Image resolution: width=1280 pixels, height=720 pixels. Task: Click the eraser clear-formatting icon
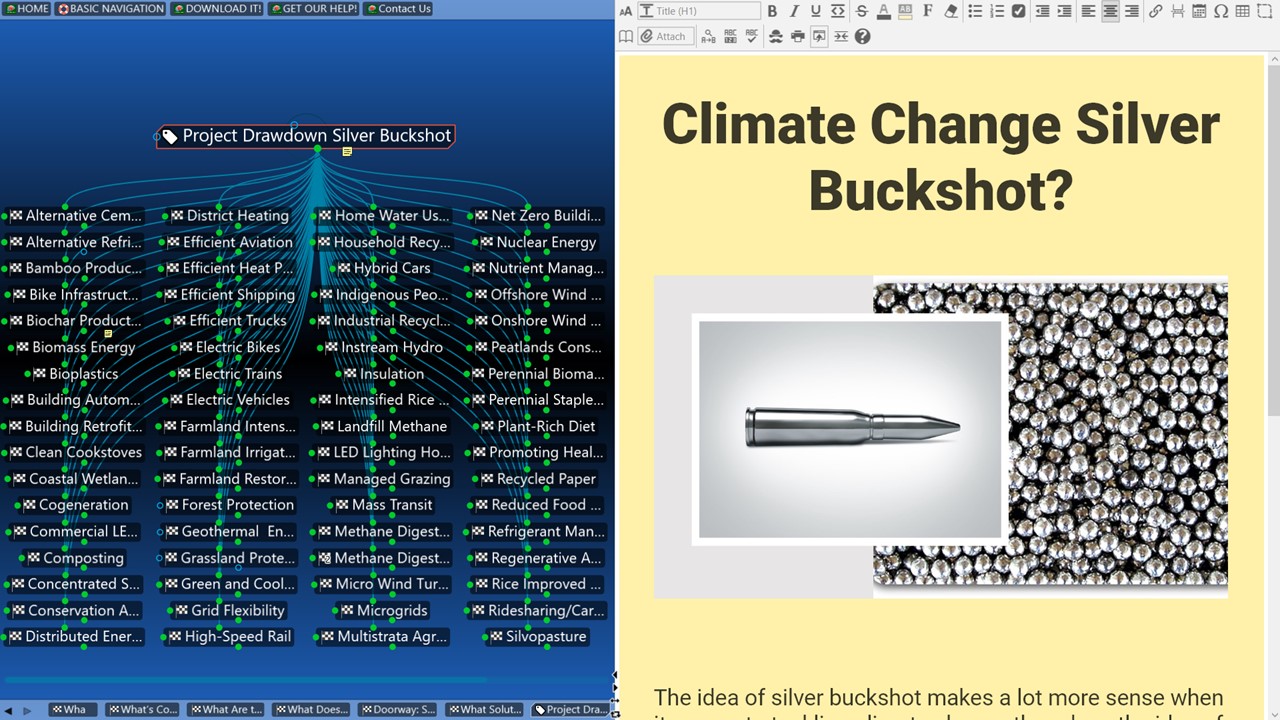(x=951, y=11)
